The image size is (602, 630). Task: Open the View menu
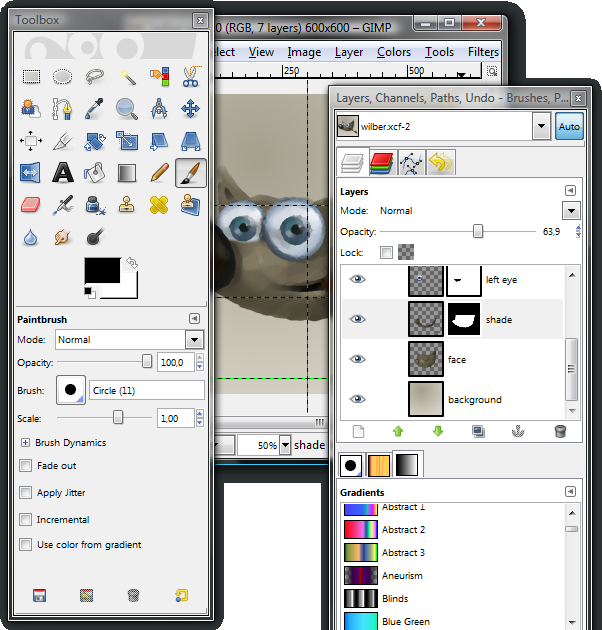pyautogui.click(x=261, y=52)
